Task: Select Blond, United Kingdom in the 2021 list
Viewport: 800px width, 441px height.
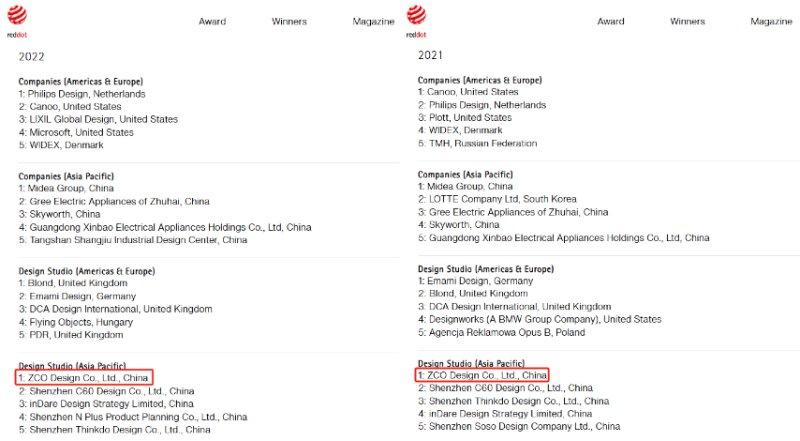Action: [x=473, y=293]
